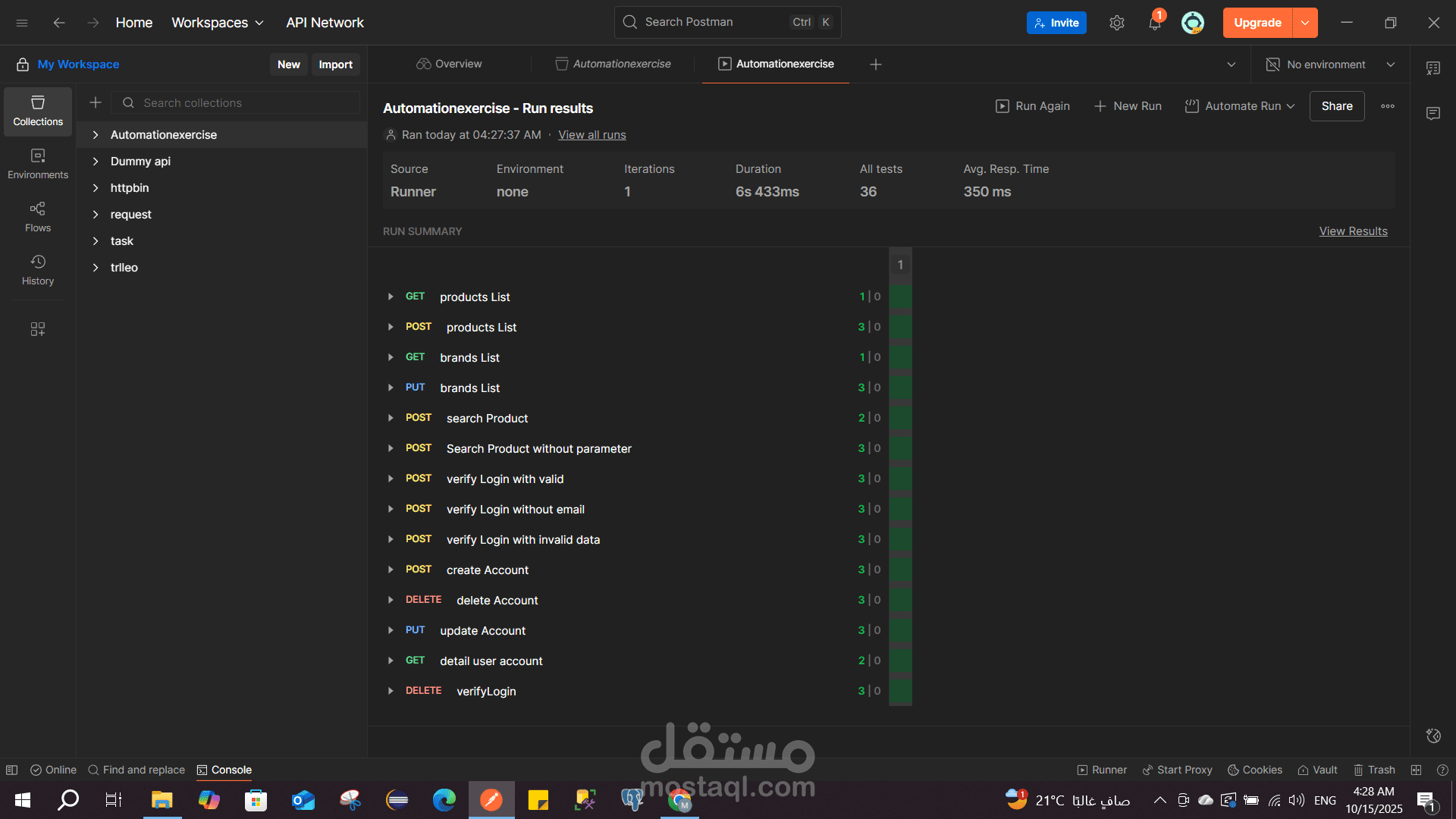
Task: Click the View all runs link
Action: pyautogui.click(x=591, y=135)
